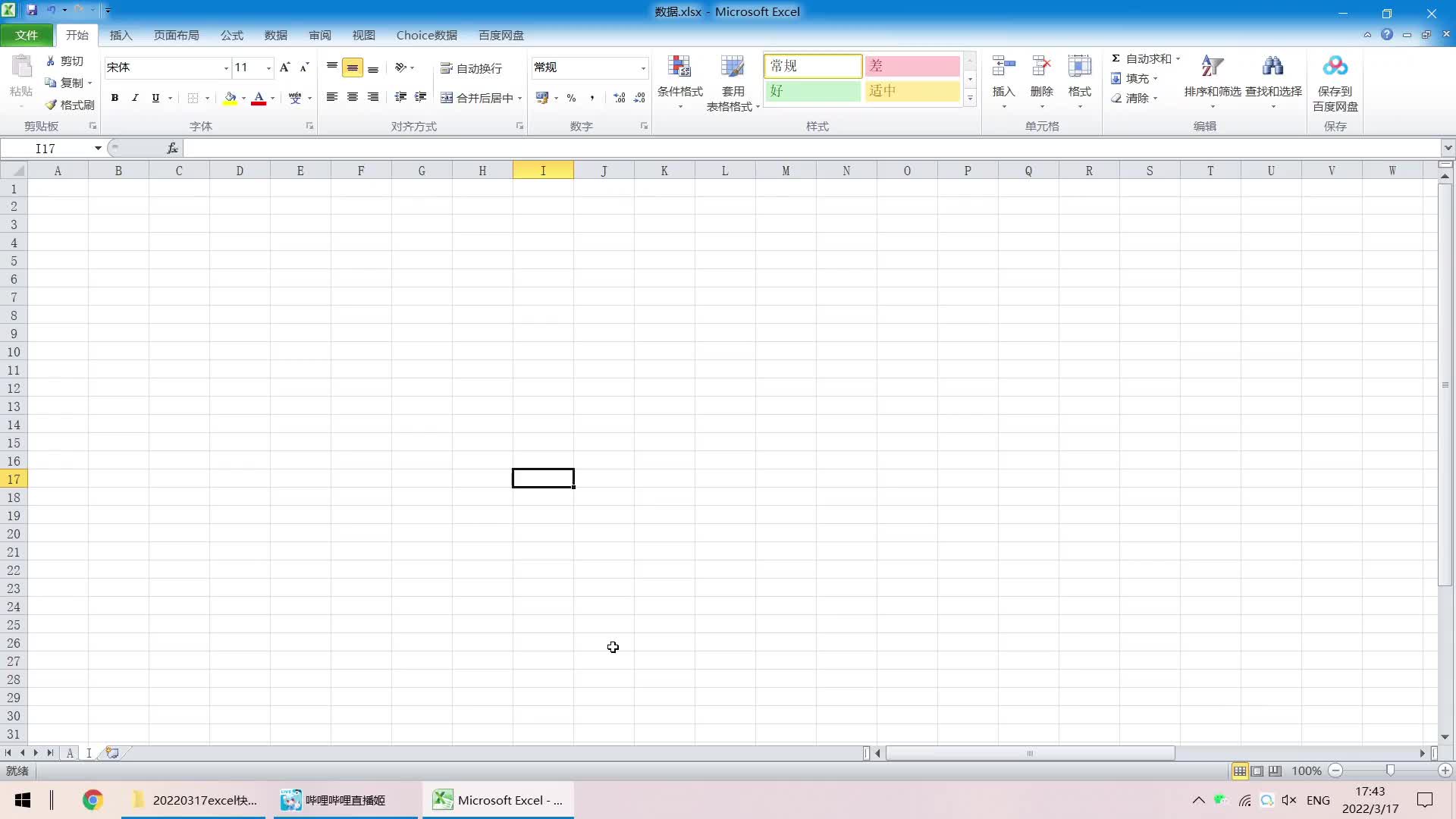Open the 数据 (Data) ribbon tab
Screen dimensions: 1456x819
tap(275, 36)
